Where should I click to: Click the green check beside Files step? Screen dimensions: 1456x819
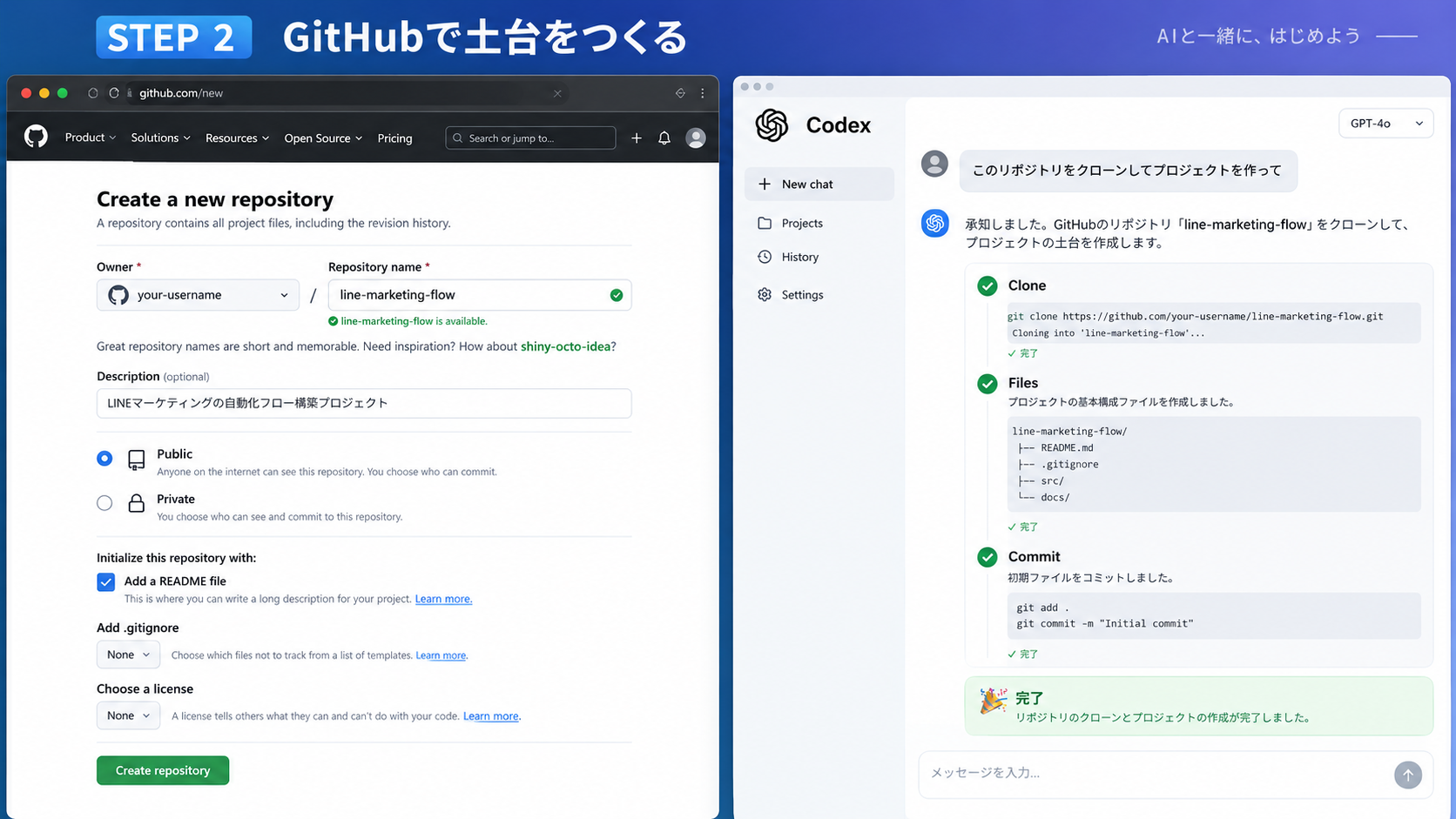coord(987,383)
